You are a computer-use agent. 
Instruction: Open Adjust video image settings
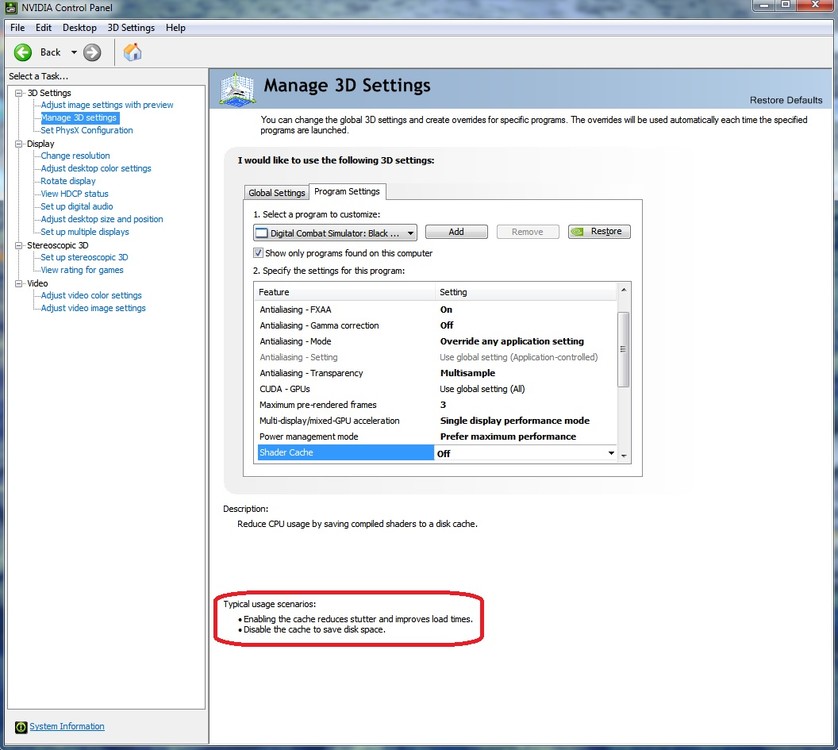point(93,308)
